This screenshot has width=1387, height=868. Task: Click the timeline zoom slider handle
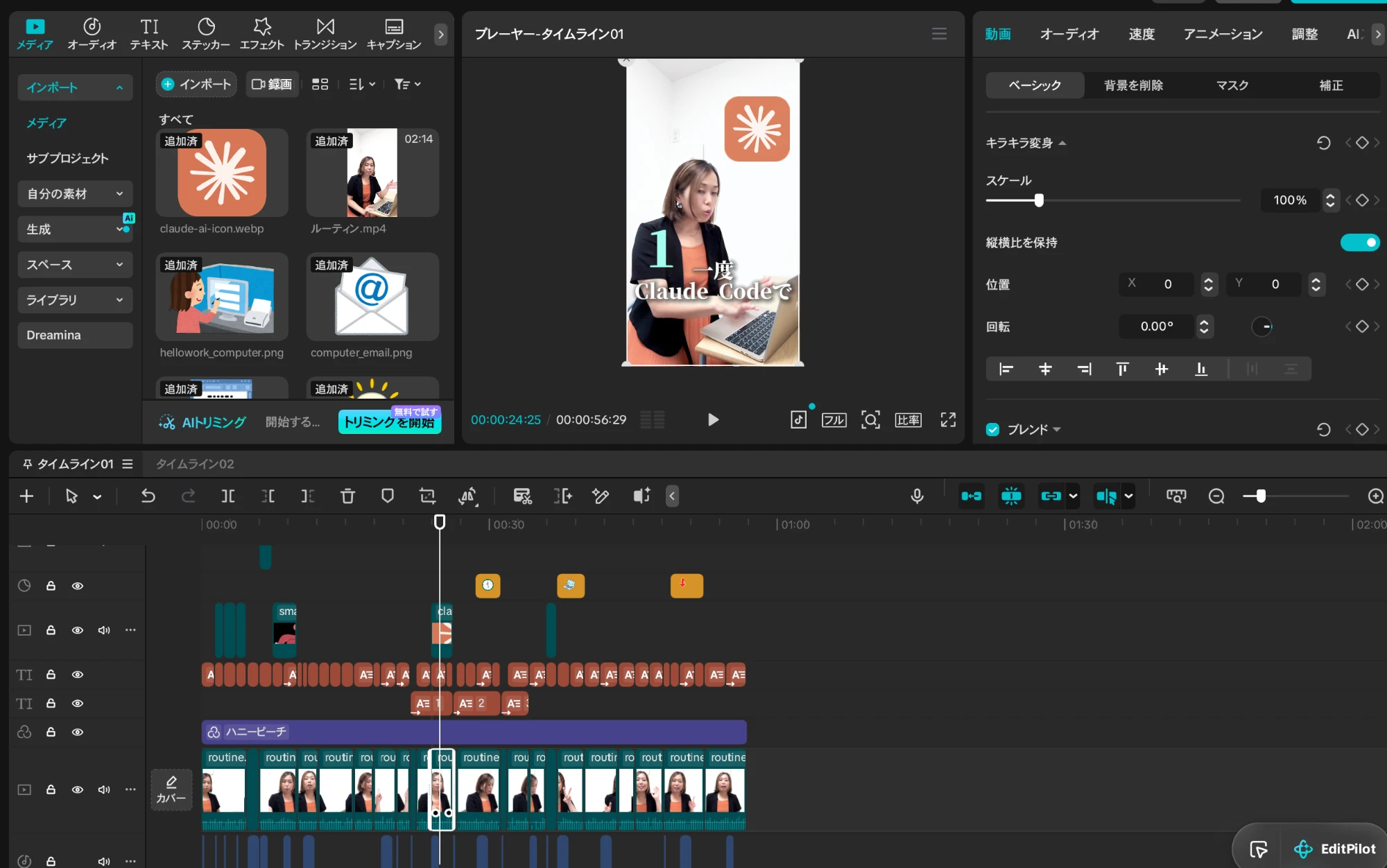pyautogui.click(x=1261, y=496)
